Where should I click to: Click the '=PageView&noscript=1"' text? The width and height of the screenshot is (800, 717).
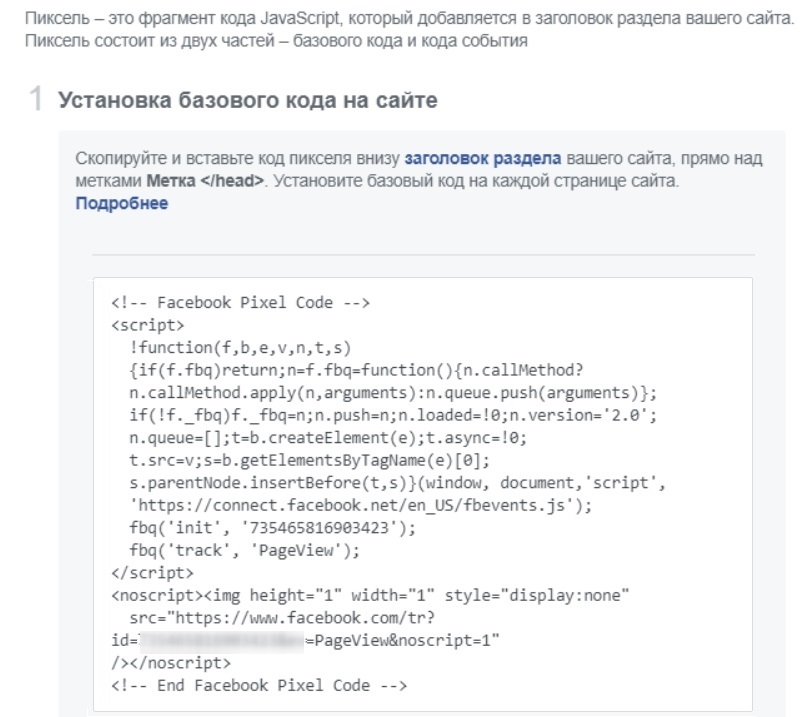(402, 640)
